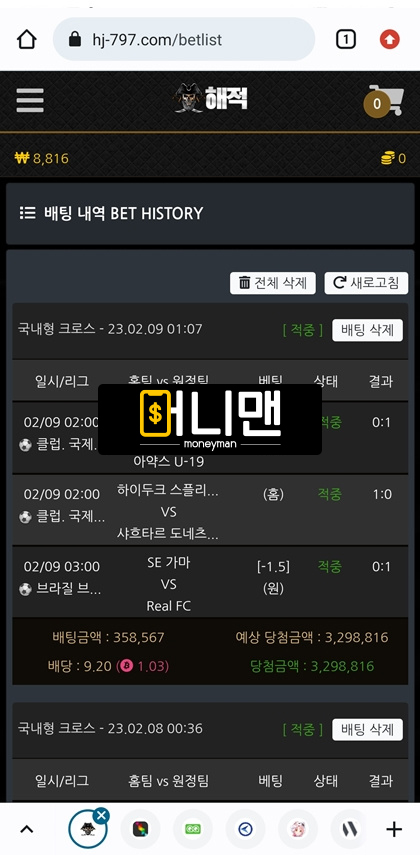The image size is (420, 863).
Task: Open the anime avatar shortcut icon
Action: coord(298,829)
